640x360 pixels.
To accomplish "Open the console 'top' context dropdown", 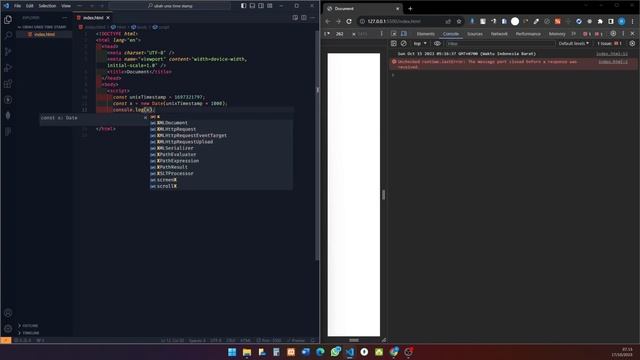I will click(x=420, y=43).
